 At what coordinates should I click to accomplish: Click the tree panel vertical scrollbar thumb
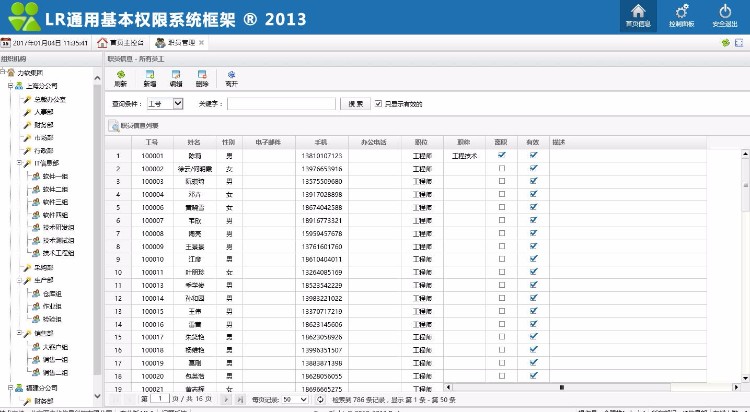(97, 230)
